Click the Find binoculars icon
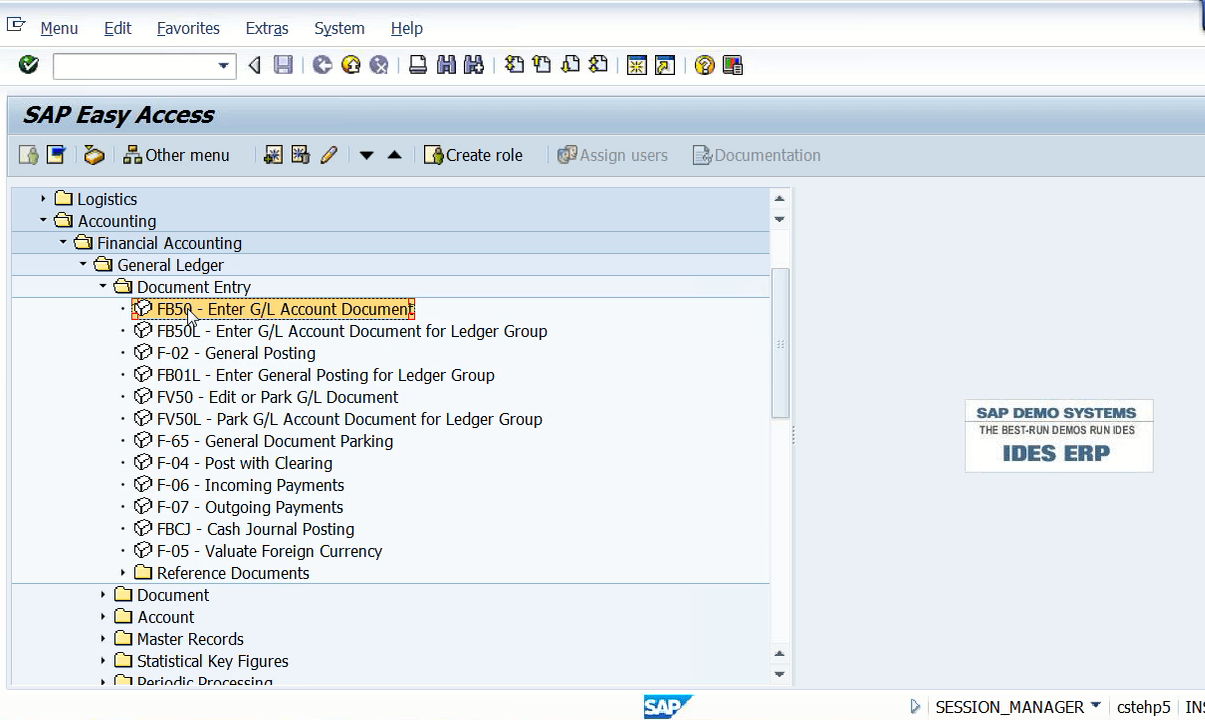The width and height of the screenshot is (1205, 720). click(446, 65)
